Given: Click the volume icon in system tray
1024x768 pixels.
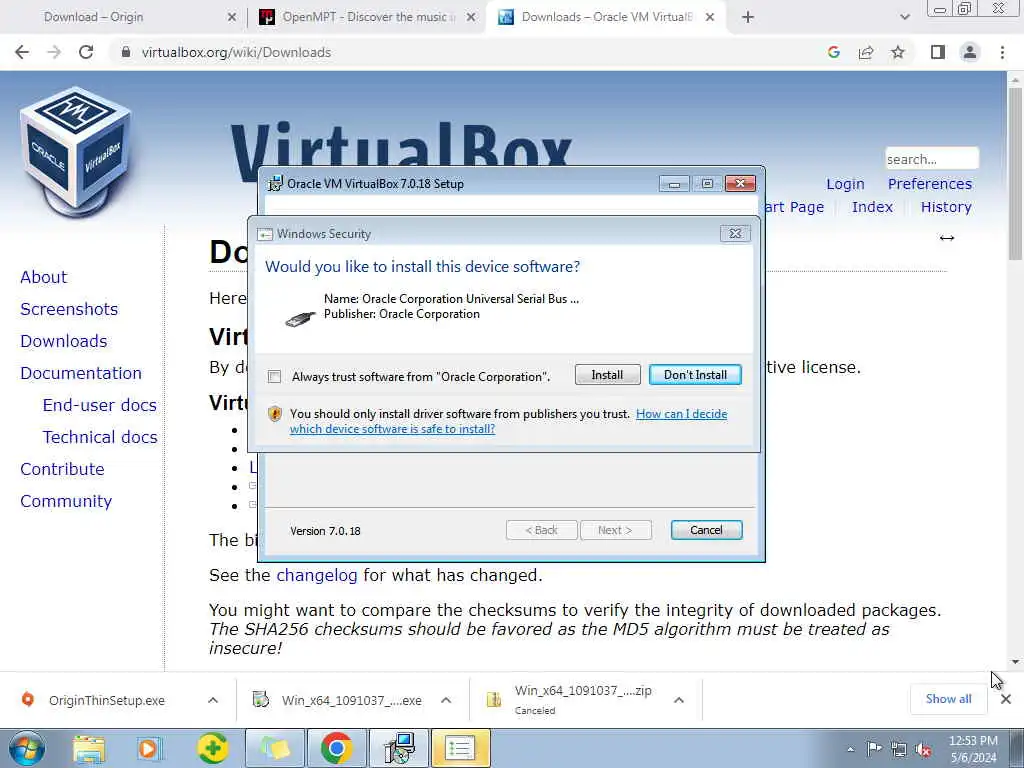Looking at the screenshot, I should coord(923,749).
